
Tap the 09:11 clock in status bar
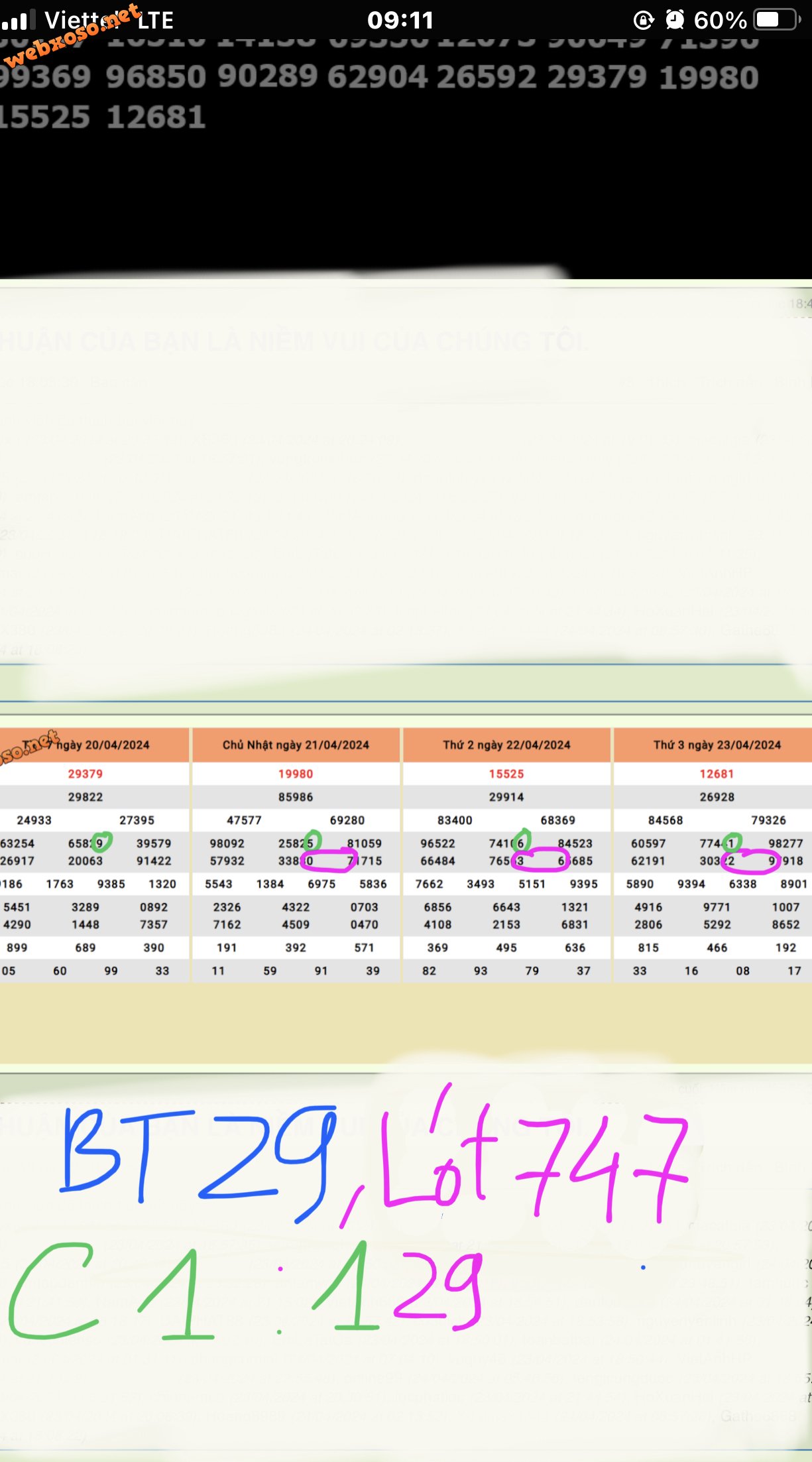pyautogui.click(x=400, y=20)
